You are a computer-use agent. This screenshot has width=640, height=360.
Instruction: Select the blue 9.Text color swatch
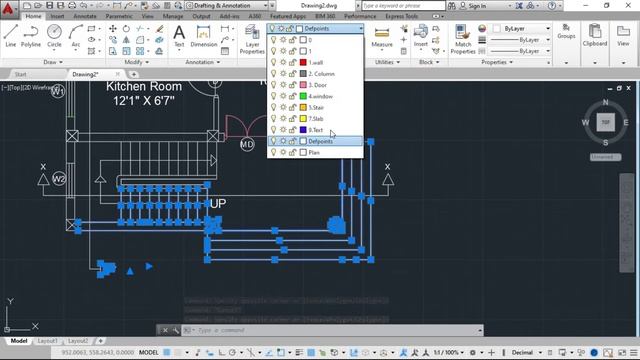303,130
